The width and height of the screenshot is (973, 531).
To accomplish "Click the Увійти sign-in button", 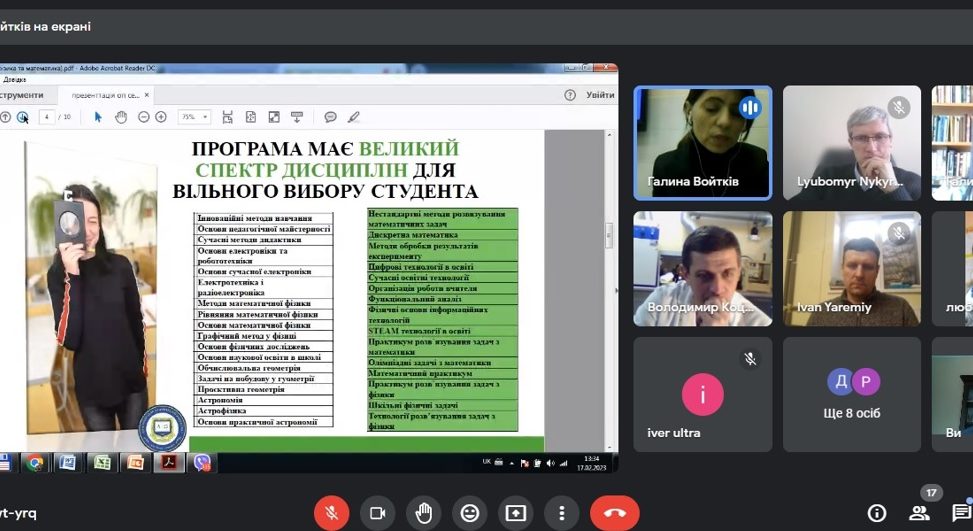I will click(600, 95).
